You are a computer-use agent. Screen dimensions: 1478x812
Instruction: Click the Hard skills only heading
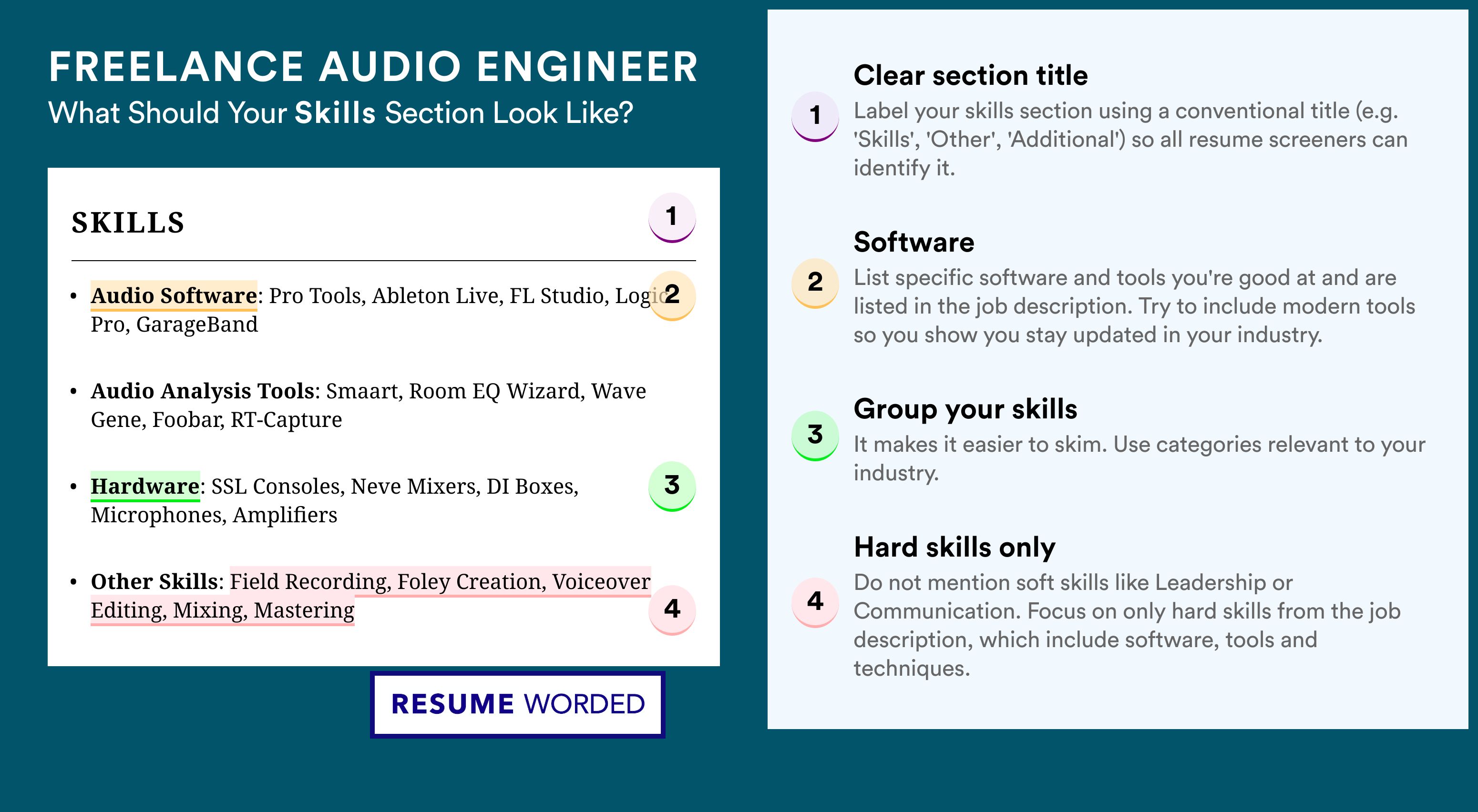pyautogui.click(x=954, y=547)
